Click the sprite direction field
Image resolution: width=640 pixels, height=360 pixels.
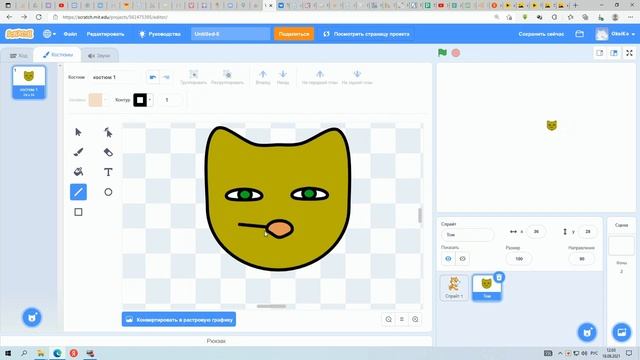tap(582, 258)
